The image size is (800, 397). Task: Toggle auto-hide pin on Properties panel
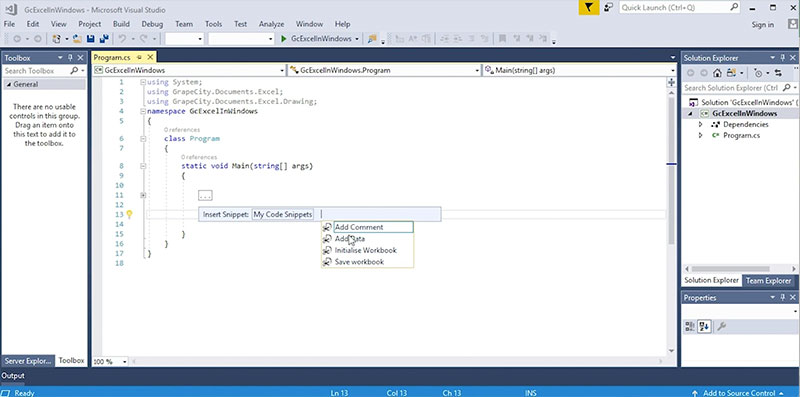[783, 297]
